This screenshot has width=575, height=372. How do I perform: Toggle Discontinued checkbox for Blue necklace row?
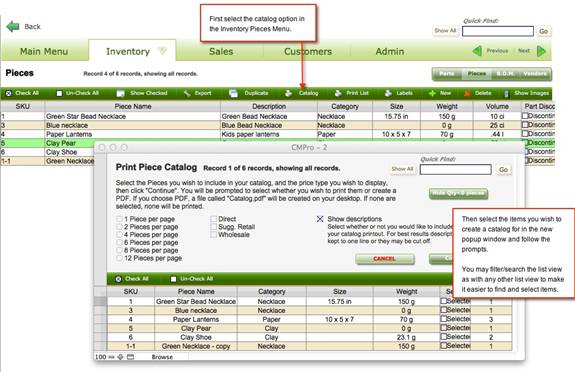pyautogui.click(x=525, y=125)
